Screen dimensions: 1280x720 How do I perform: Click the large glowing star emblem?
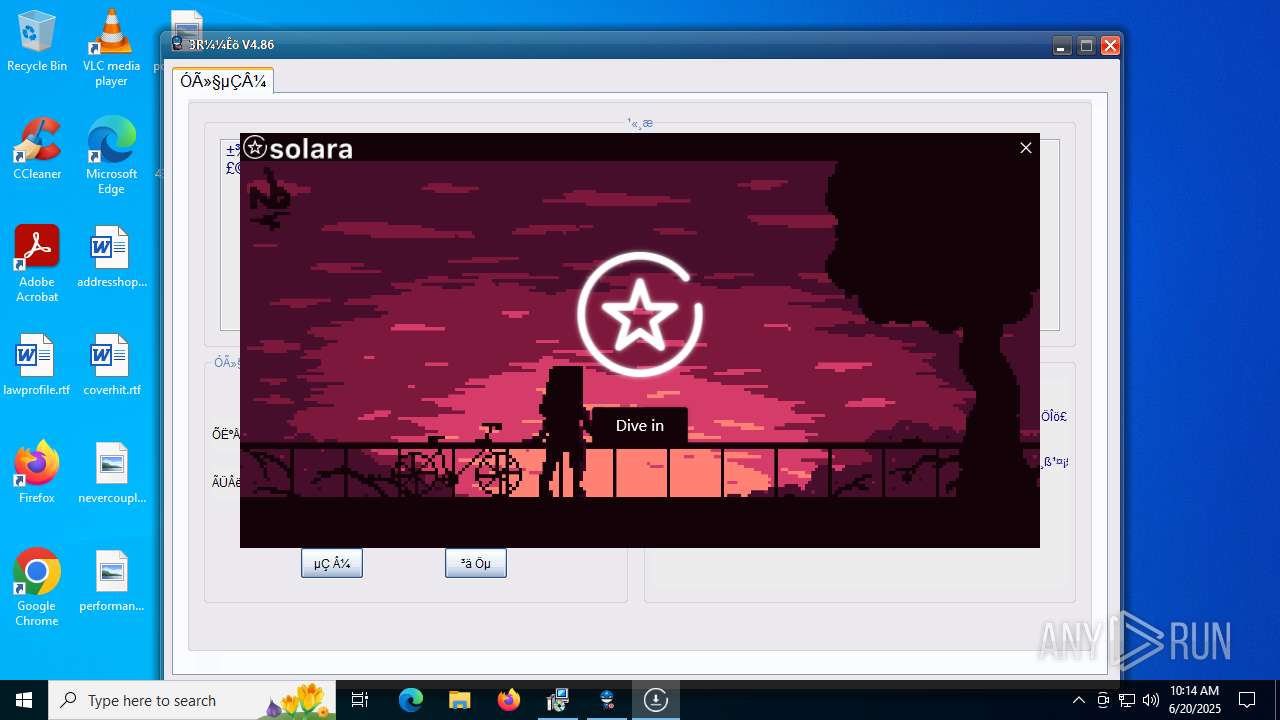coord(640,315)
